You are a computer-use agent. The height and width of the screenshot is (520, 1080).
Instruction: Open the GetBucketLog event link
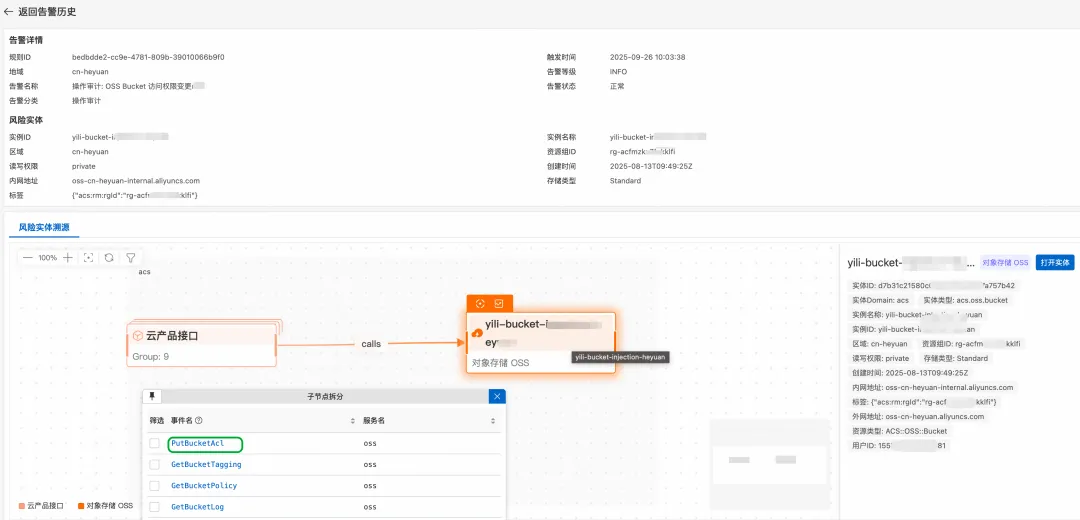click(198, 507)
